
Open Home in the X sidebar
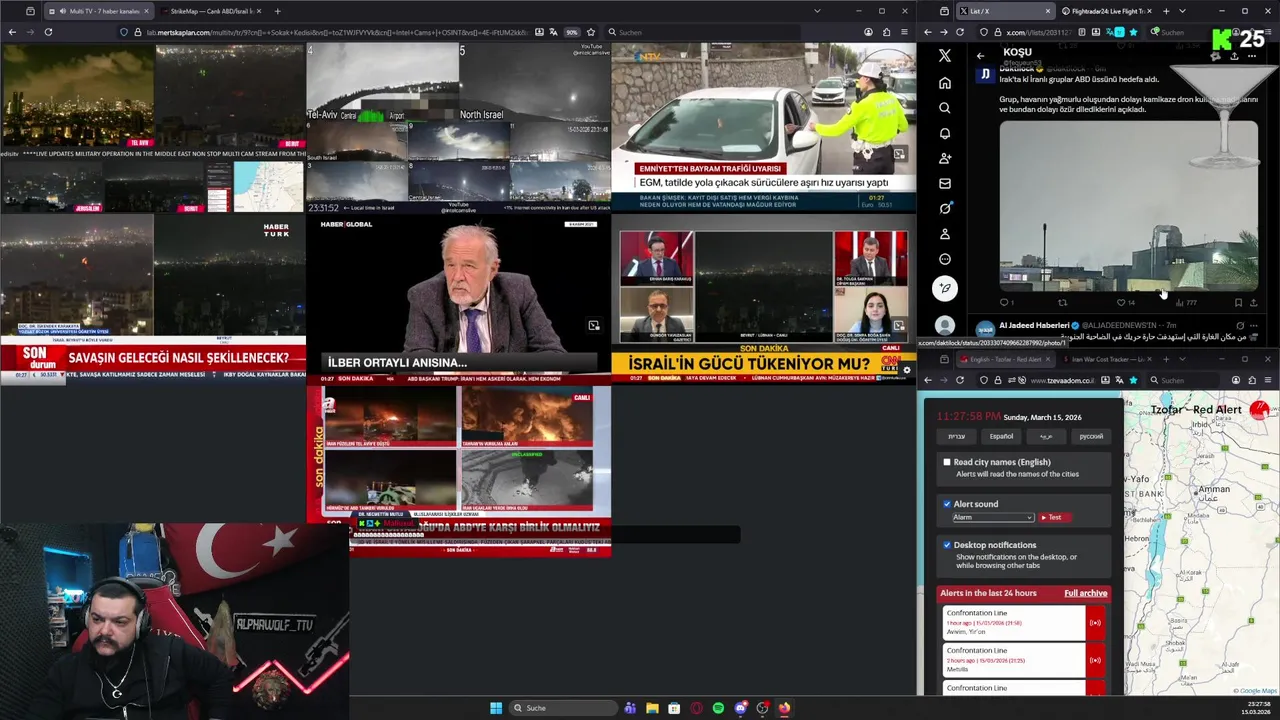point(945,83)
